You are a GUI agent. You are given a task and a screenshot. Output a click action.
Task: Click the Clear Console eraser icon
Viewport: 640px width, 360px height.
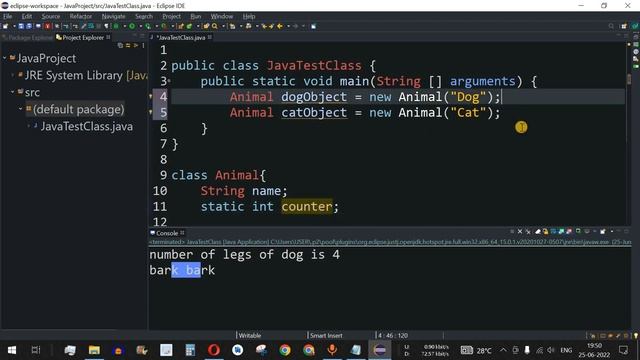coord(538,231)
